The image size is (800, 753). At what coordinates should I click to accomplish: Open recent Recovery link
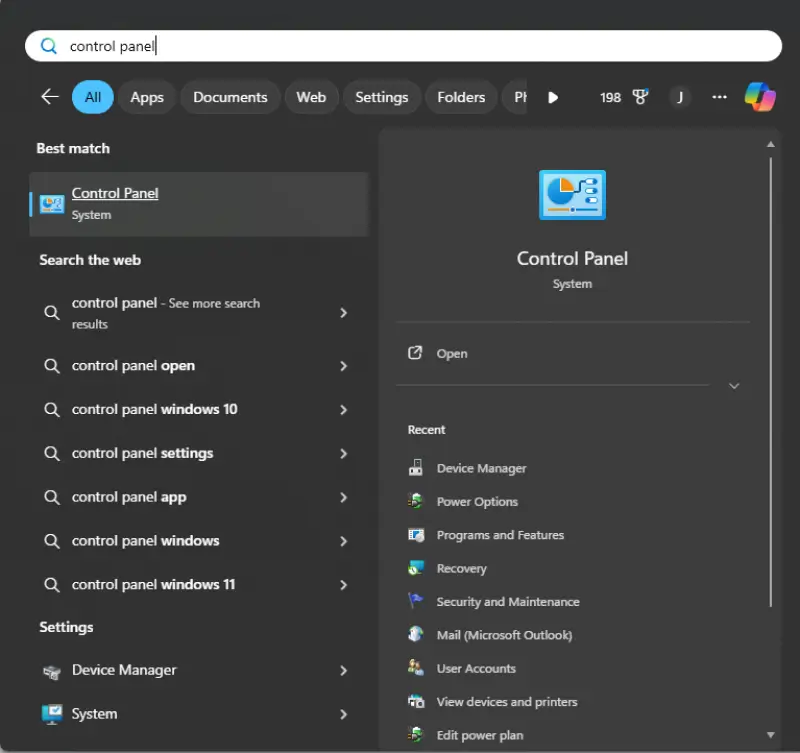click(461, 568)
